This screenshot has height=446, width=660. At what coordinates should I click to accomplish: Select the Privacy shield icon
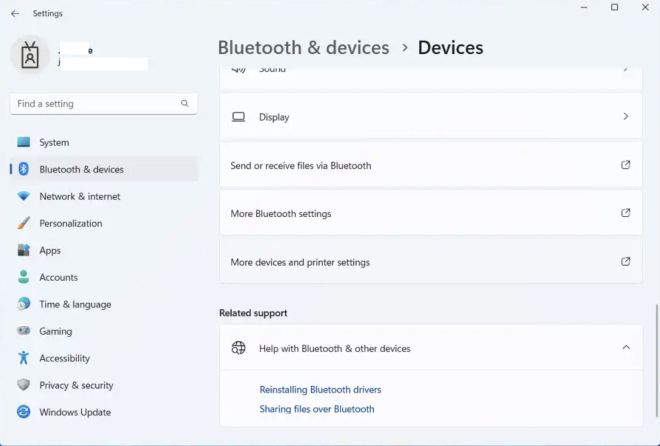pyautogui.click(x=24, y=385)
